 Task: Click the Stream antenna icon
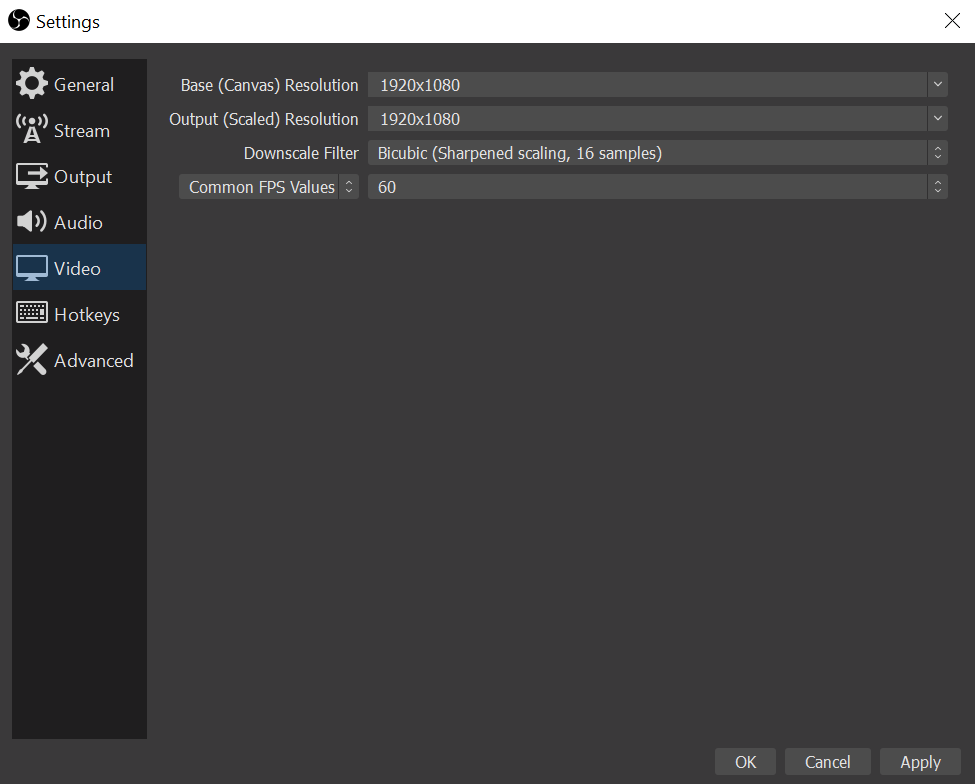[32, 130]
